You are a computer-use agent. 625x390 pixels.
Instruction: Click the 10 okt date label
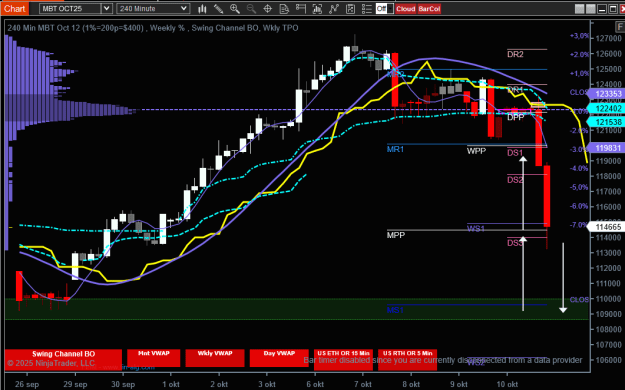click(507, 384)
